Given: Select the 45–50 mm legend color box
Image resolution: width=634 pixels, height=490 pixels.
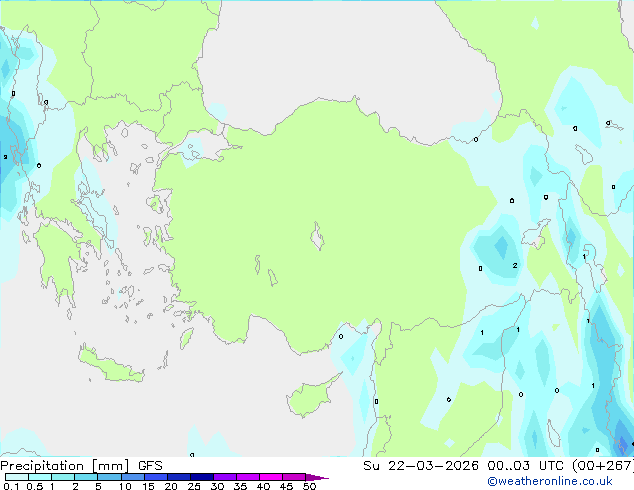Looking at the screenshot, I should (294, 477).
